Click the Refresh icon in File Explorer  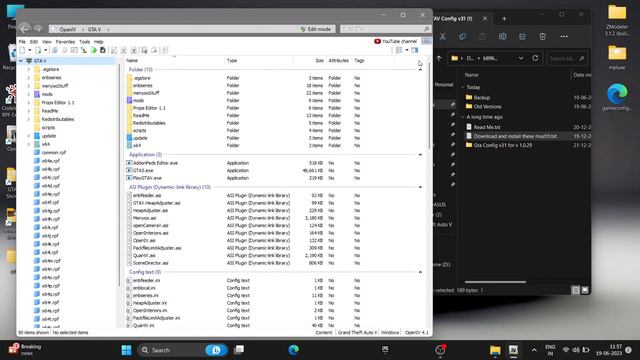click(535, 58)
